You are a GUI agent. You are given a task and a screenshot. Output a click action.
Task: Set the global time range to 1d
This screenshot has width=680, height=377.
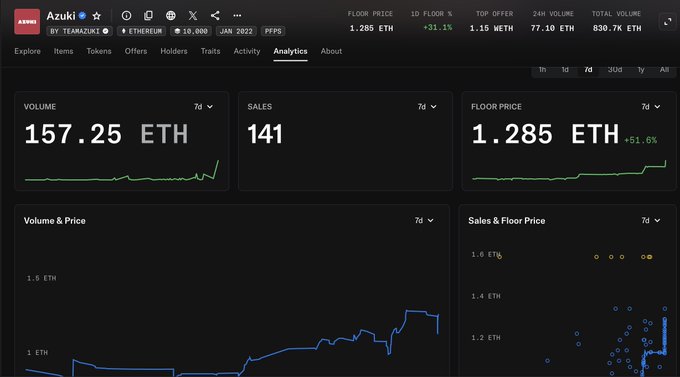565,70
